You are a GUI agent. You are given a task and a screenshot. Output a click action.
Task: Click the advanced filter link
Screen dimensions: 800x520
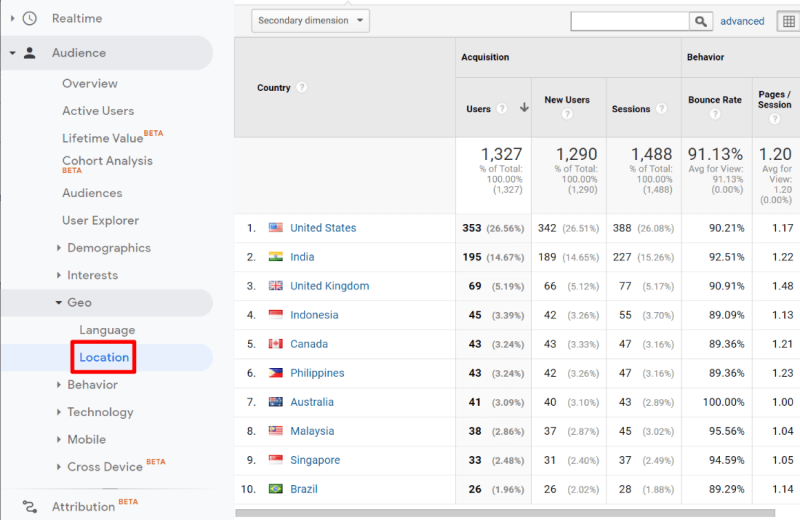[x=742, y=21]
